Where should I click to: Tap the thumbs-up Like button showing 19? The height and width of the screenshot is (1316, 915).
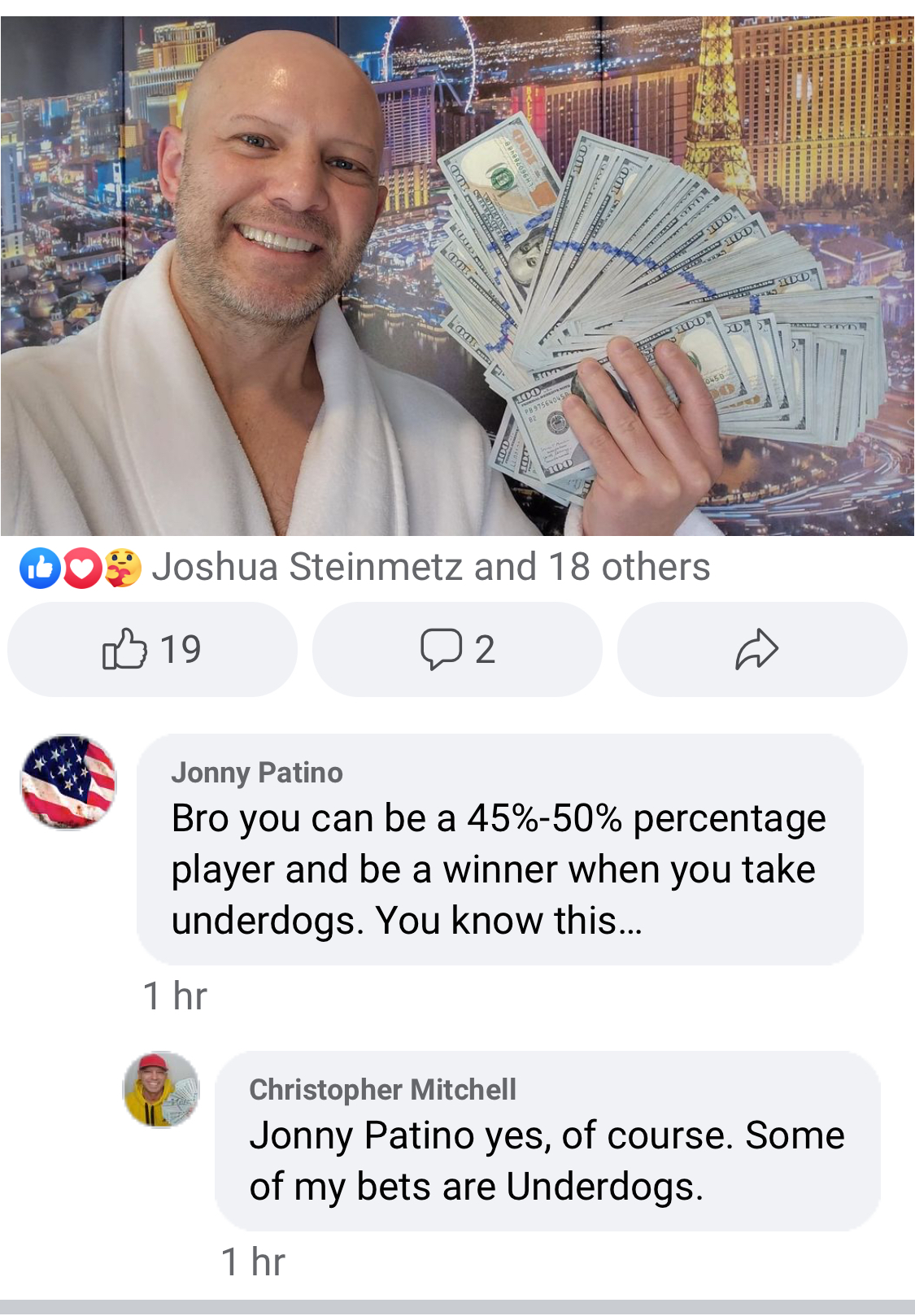pyautogui.click(x=152, y=649)
